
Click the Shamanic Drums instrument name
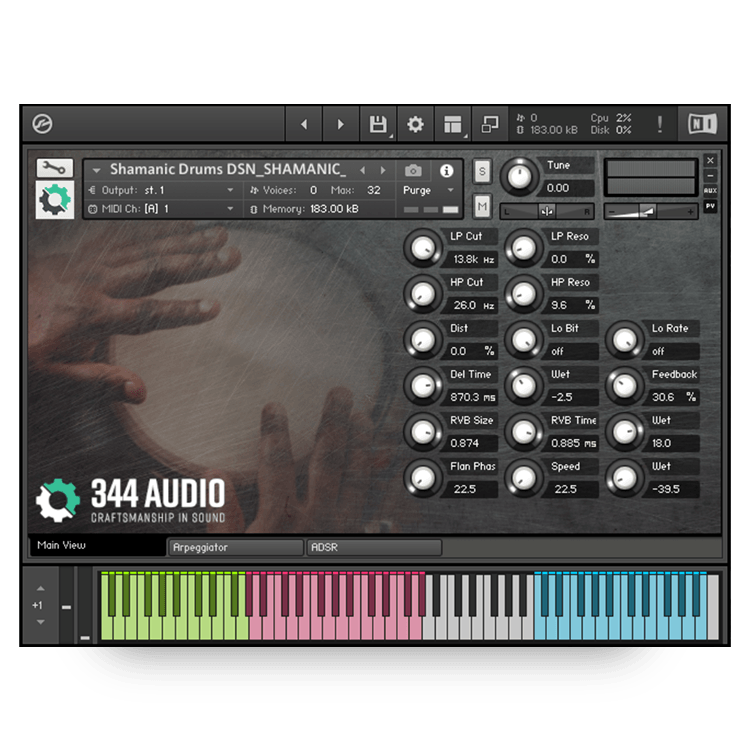coord(228,169)
